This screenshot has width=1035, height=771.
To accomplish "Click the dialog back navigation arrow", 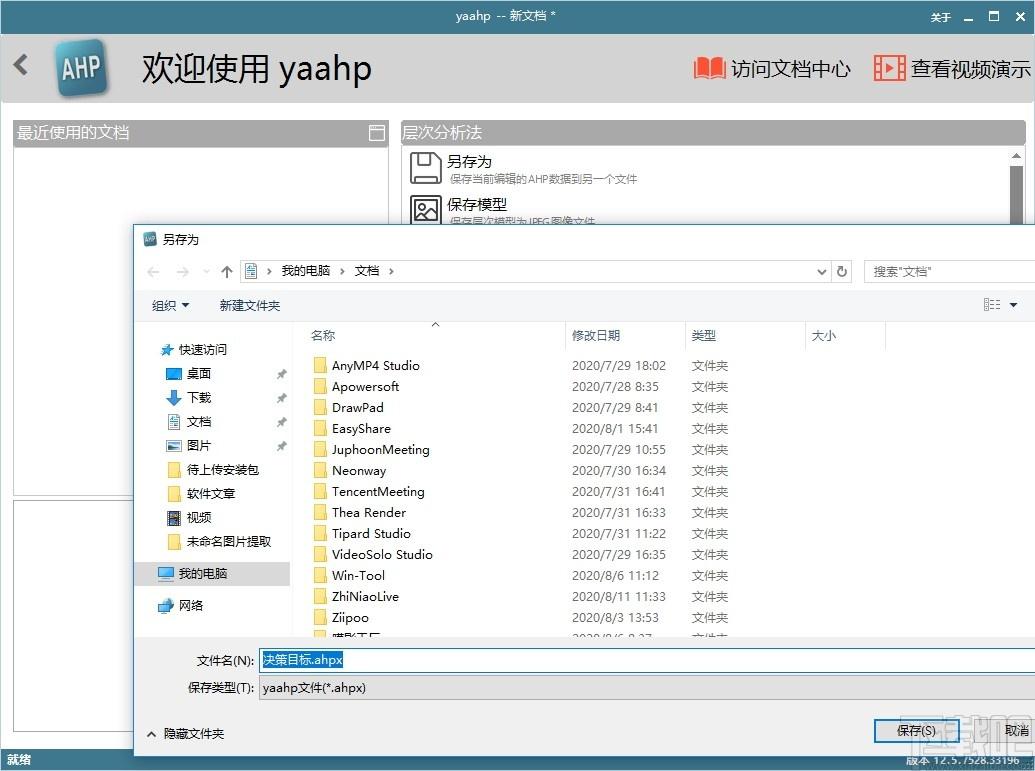I will (153, 271).
